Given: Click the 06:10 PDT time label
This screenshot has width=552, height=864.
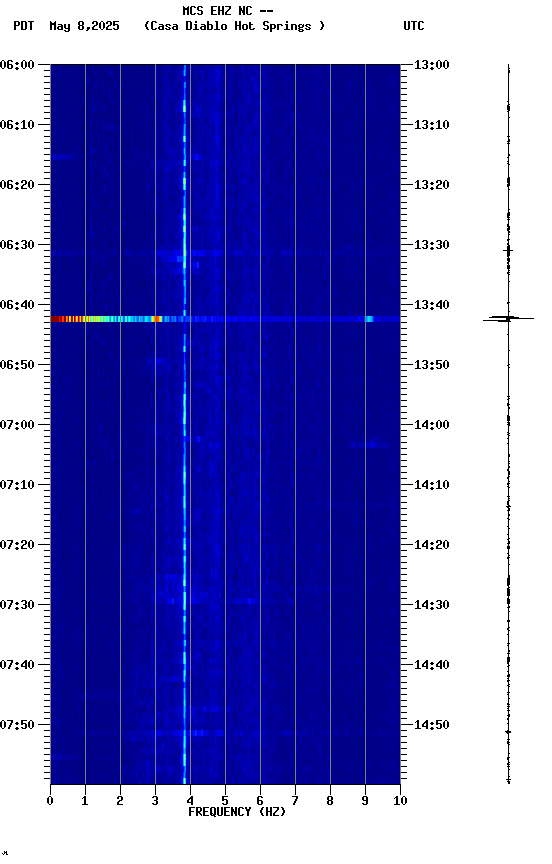Looking at the screenshot, I should coord(17,125).
